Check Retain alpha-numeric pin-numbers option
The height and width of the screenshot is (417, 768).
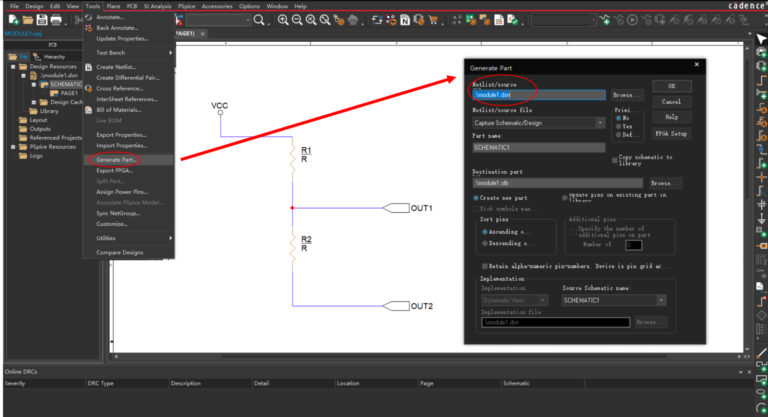pos(485,267)
